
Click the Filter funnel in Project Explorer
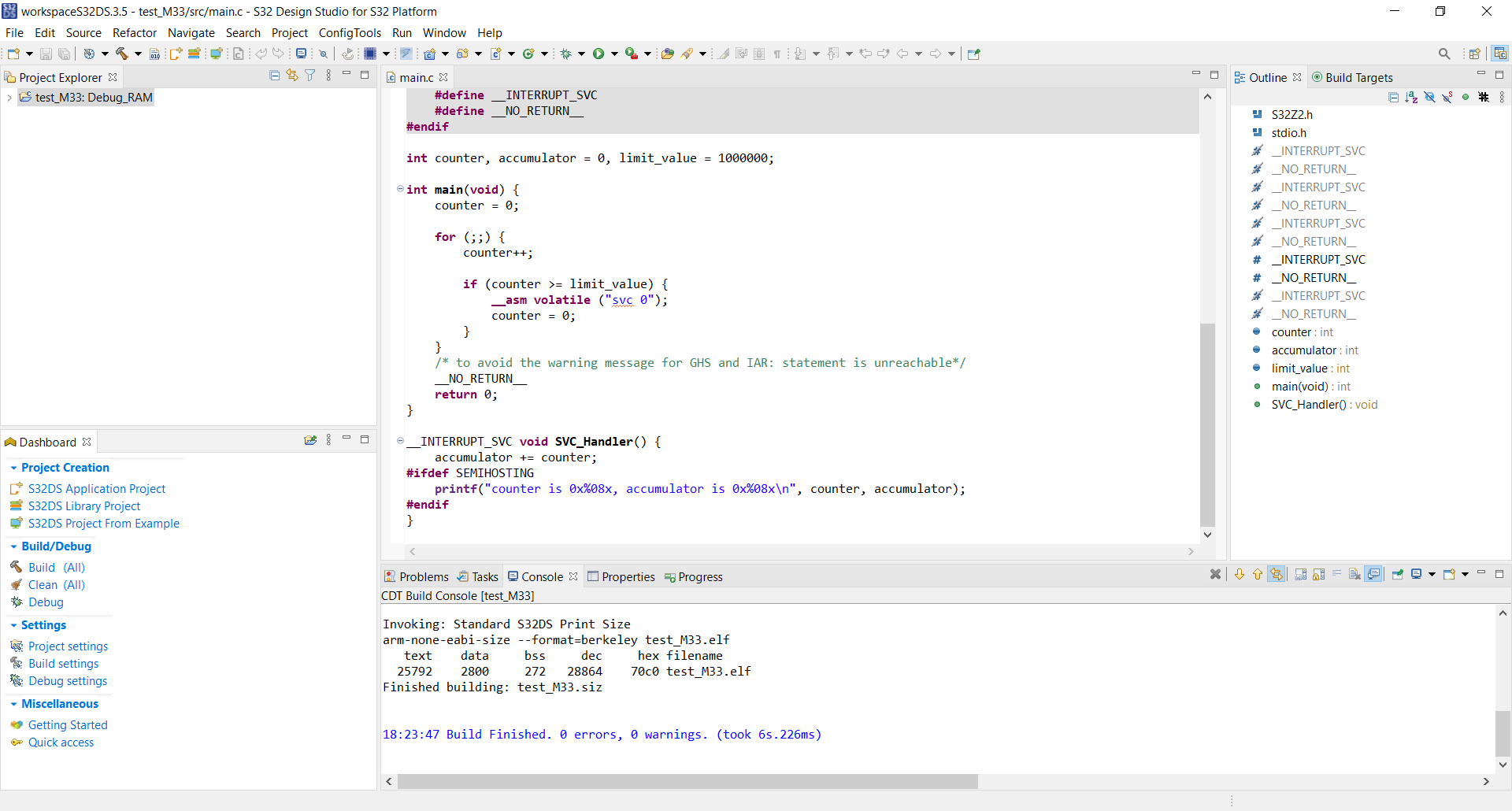pyautogui.click(x=310, y=75)
